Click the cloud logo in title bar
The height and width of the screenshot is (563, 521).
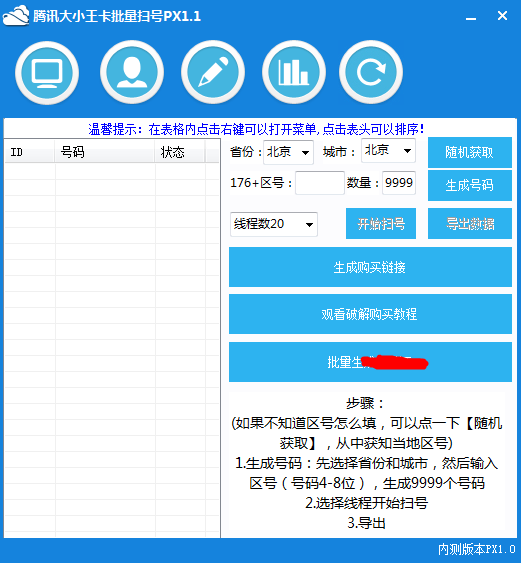[16, 16]
